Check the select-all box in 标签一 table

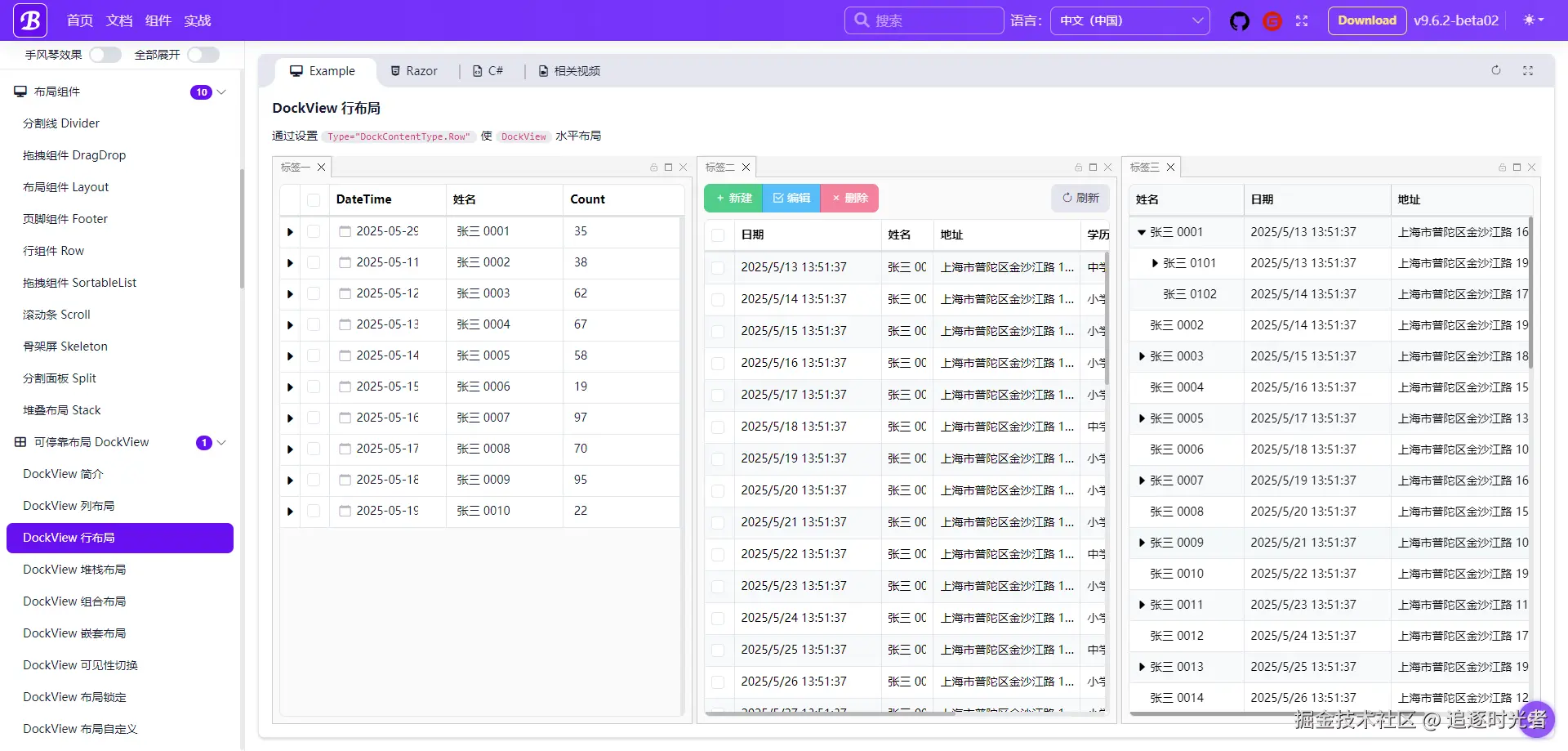click(314, 200)
